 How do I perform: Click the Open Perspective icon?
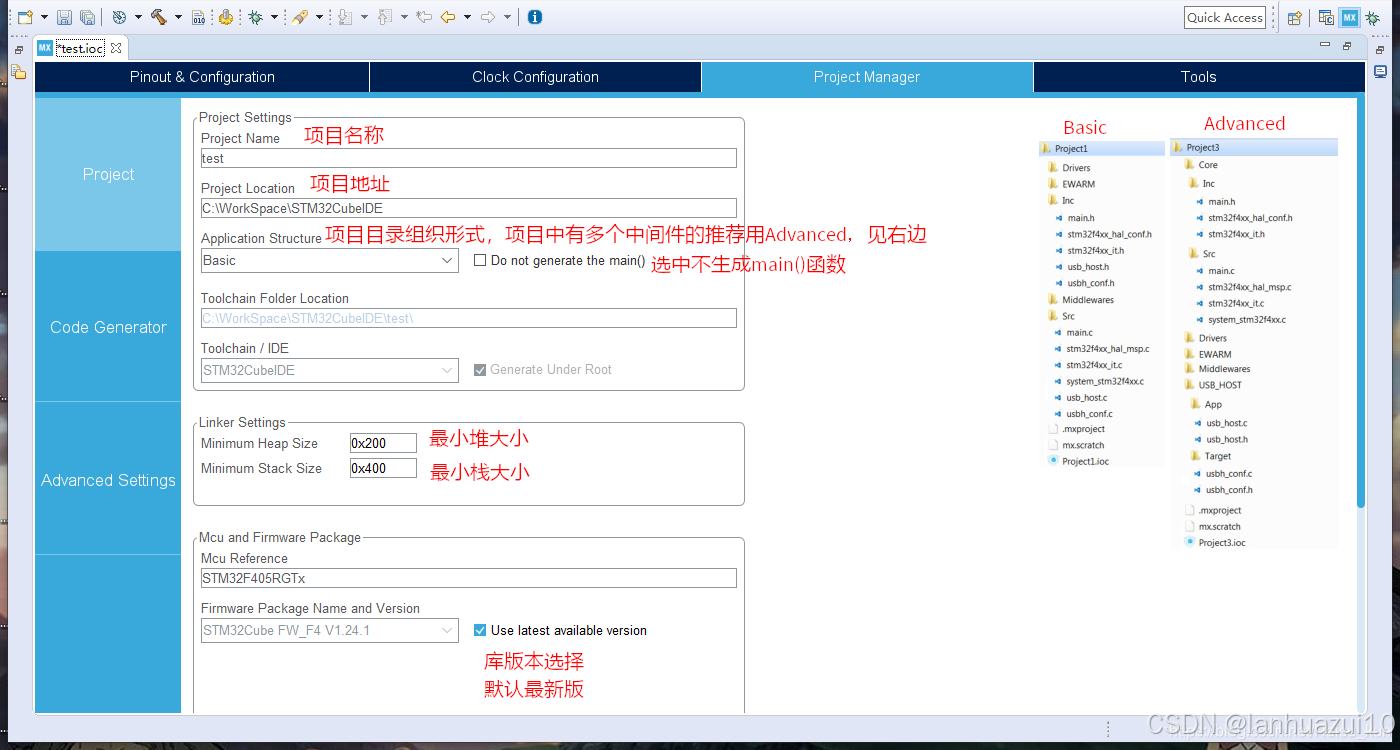(1295, 17)
